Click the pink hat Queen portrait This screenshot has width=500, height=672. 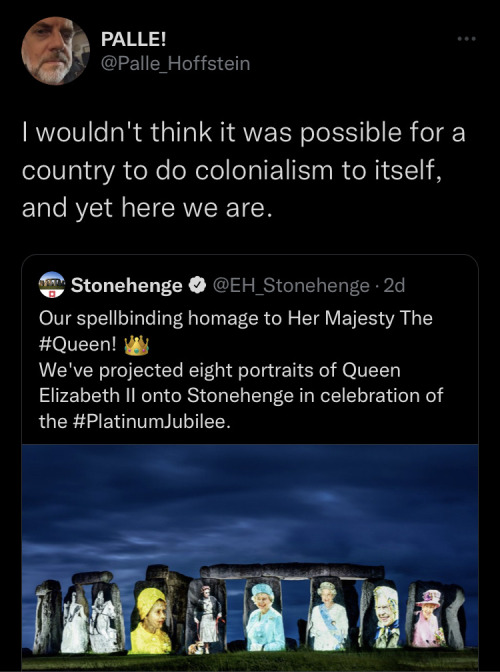pyautogui.click(x=427, y=618)
